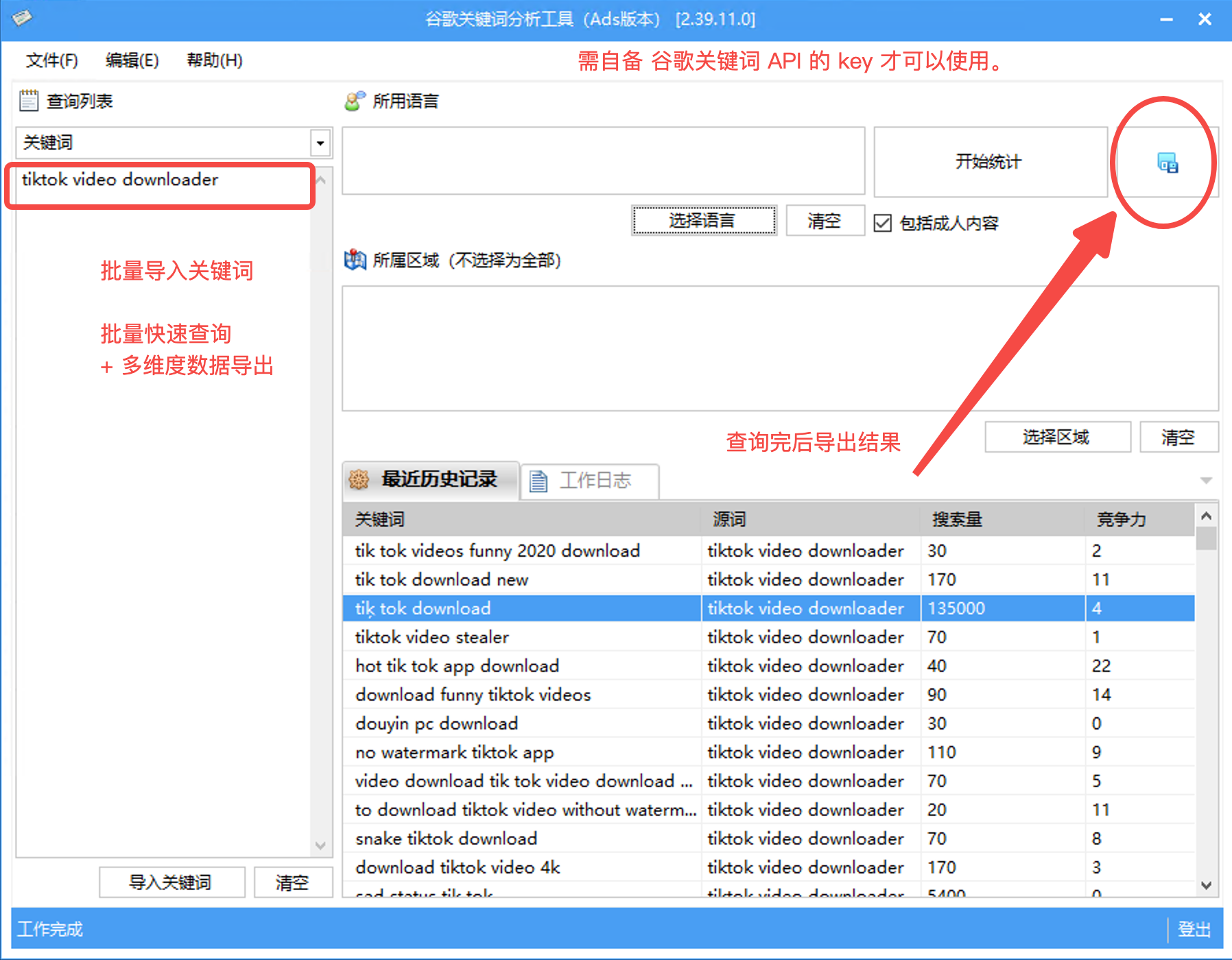Open the 文件(F) menu

pyautogui.click(x=51, y=60)
